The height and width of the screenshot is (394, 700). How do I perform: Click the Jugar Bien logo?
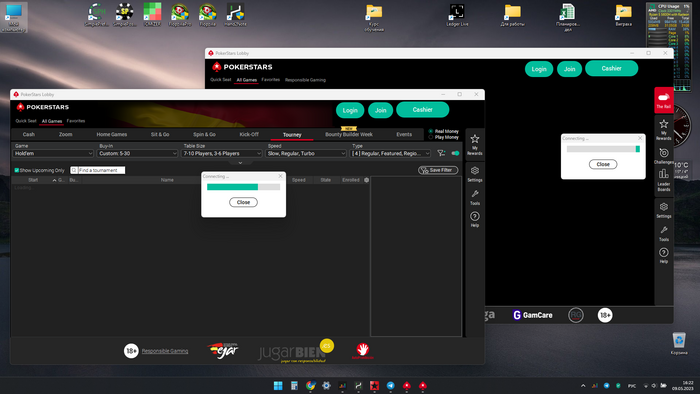[x=296, y=351]
